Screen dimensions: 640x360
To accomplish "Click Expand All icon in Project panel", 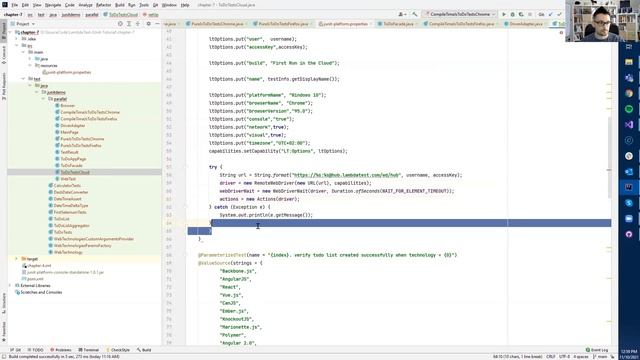I will [129, 24].
